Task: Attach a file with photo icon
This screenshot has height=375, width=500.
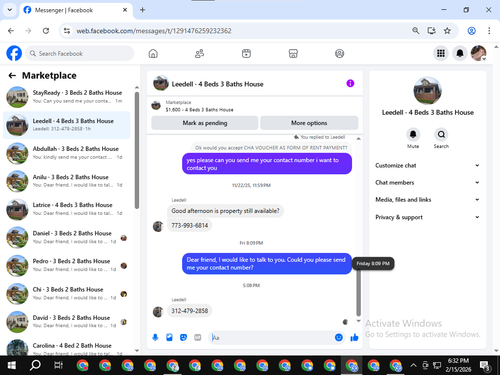Action: [x=169, y=338]
